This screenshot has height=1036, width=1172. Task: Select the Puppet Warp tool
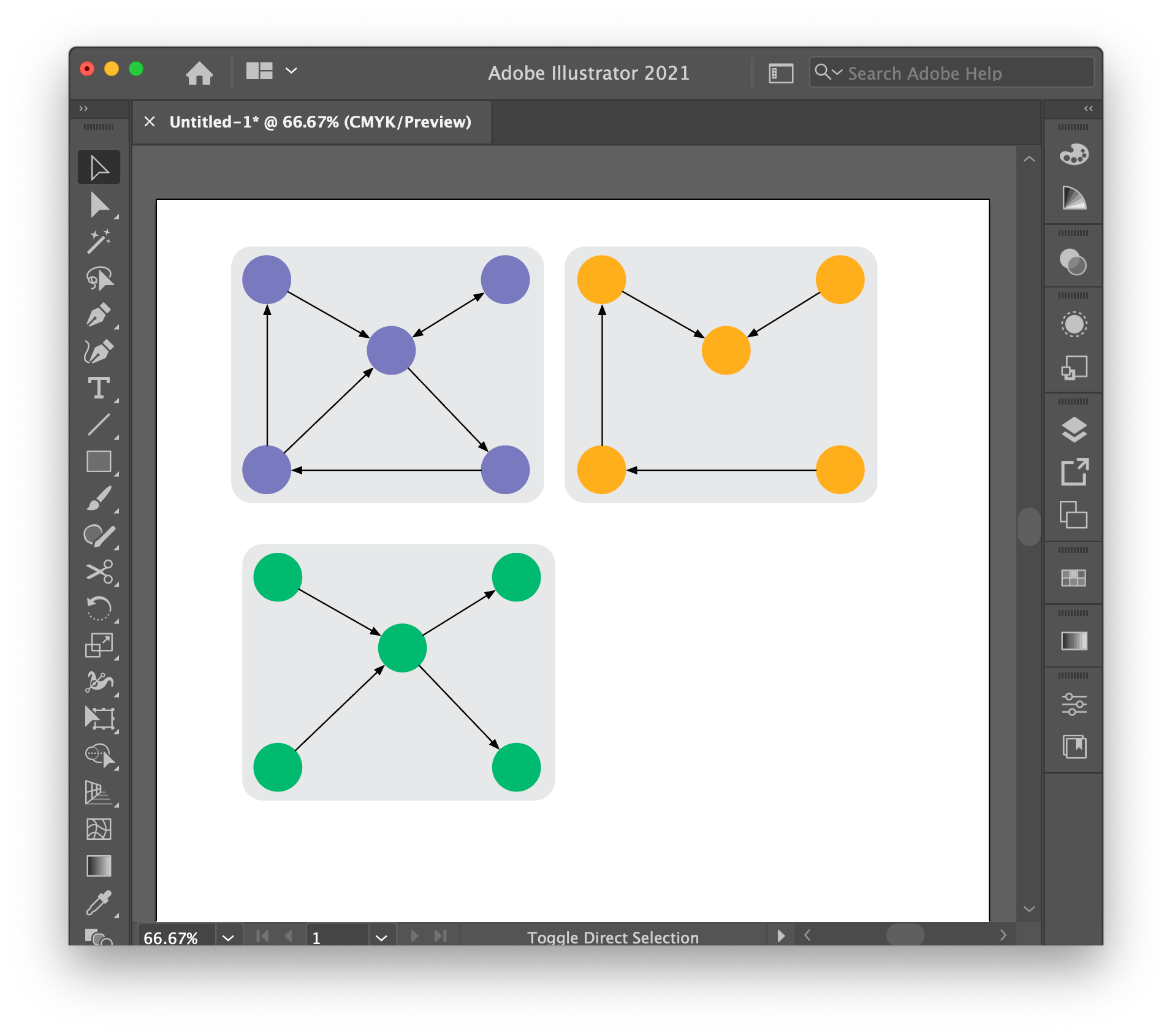click(99, 682)
